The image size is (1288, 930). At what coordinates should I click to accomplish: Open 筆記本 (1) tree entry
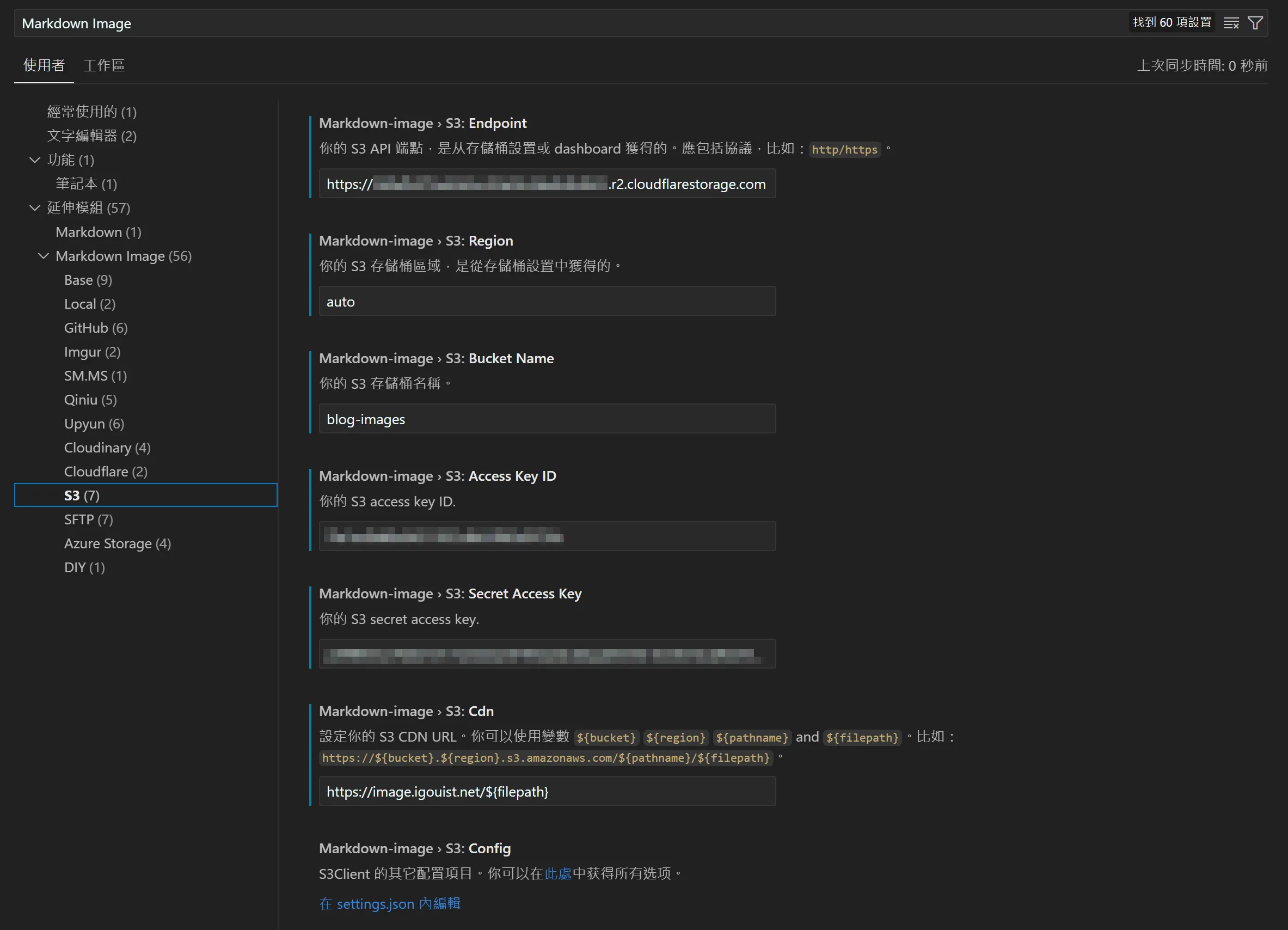(87, 183)
